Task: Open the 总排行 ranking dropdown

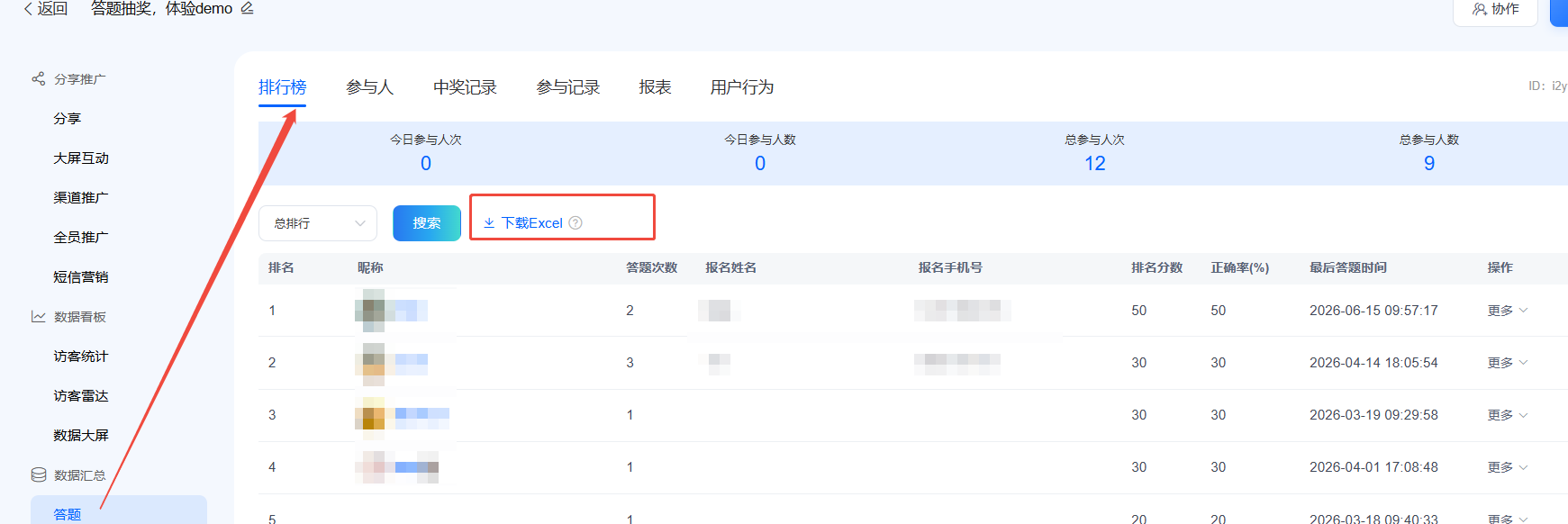Action: [318, 223]
